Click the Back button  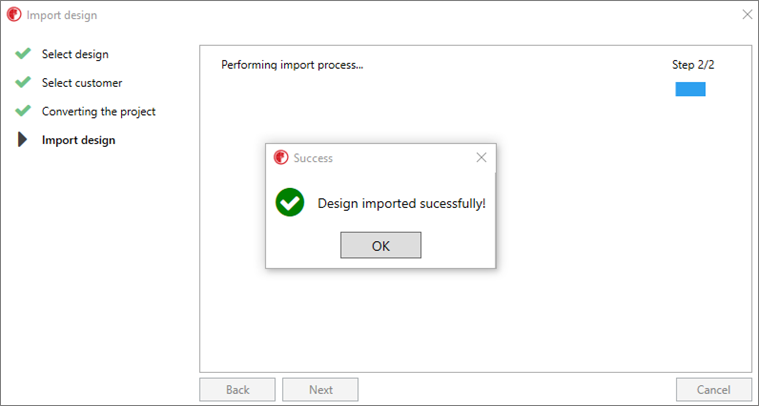coord(237,390)
